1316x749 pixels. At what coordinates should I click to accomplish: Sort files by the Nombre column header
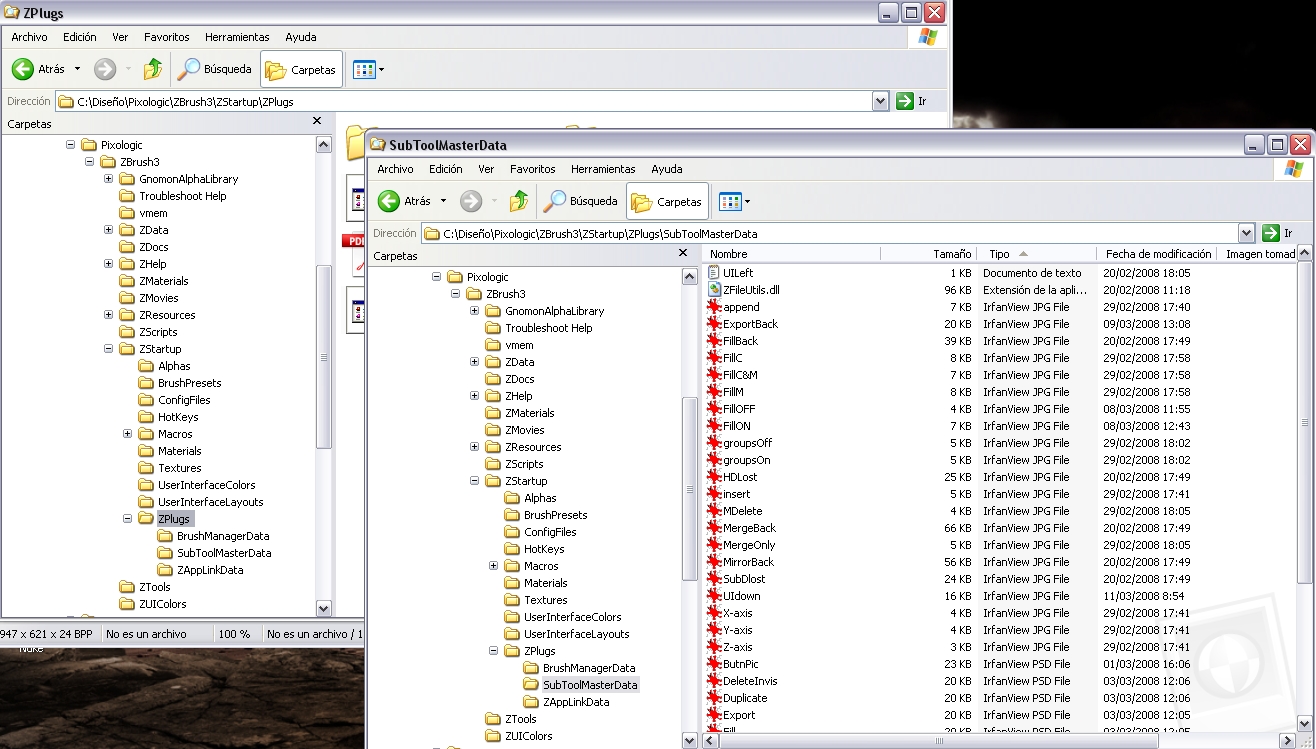[x=791, y=254]
